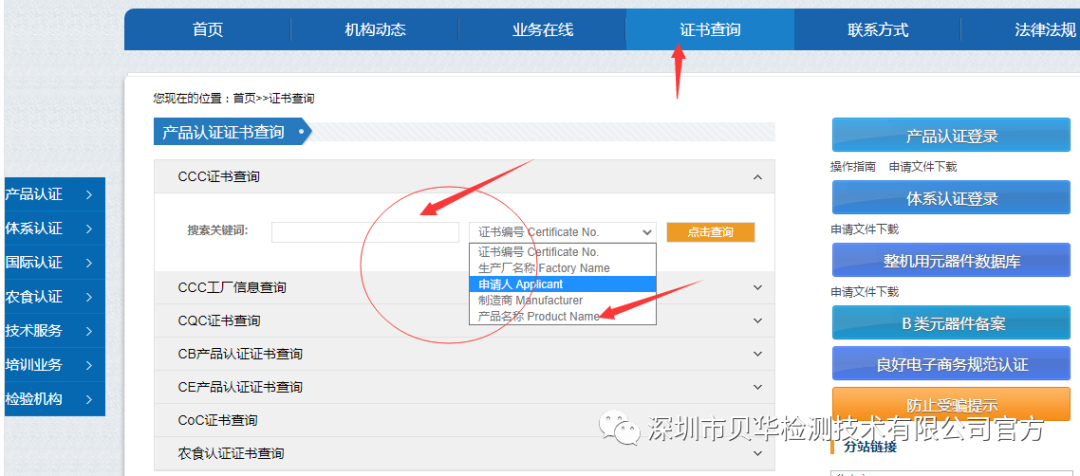
Task: Expand the CB产品认证证书查询 chevron
Action: (x=758, y=353)
